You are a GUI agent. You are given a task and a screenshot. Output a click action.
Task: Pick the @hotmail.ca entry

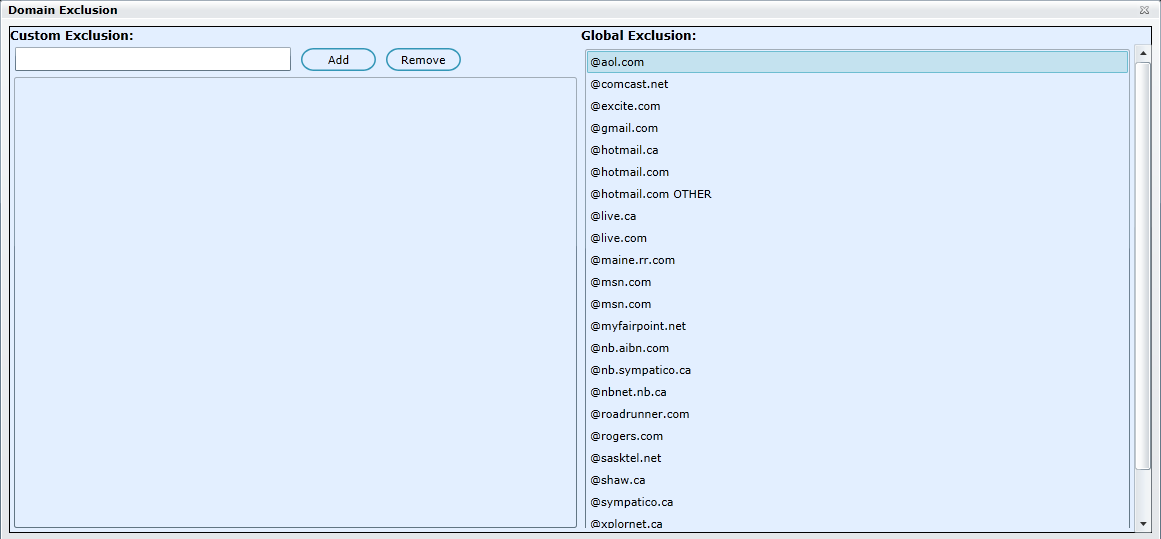(x=624, y=150)
